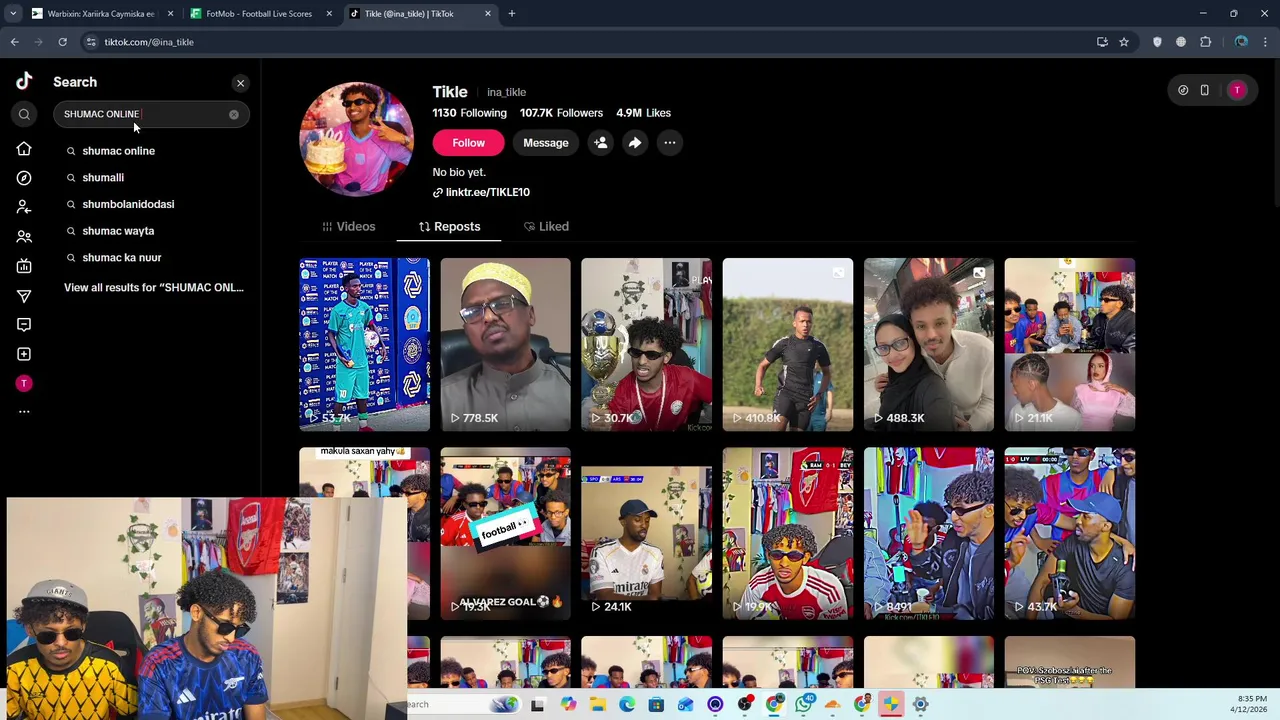
Task: Expand the tab search dropdown arrow
Action: coord(12,14)
